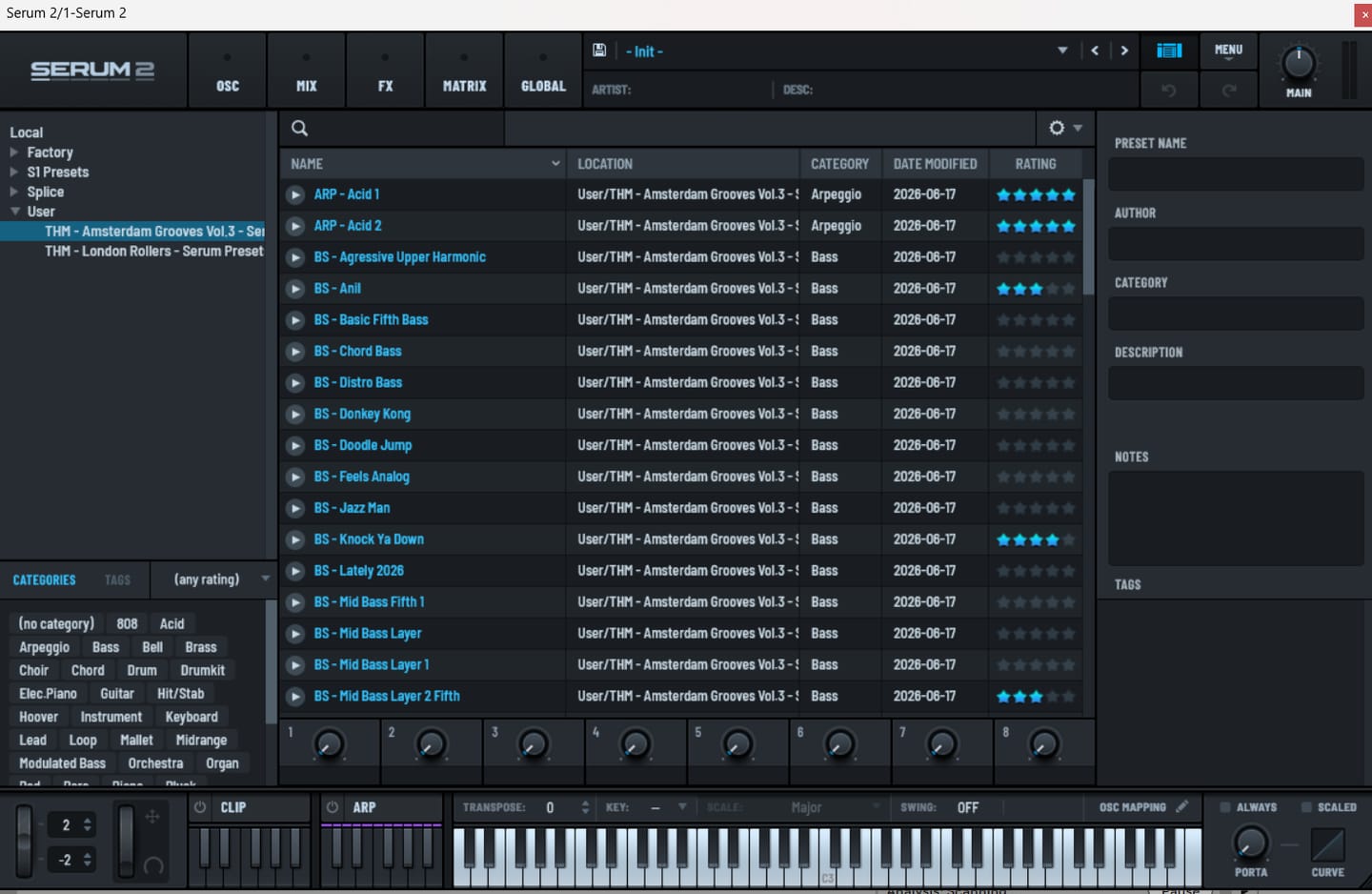
Task: Expand the S1 Presets folder
Action: click(14, 172)
